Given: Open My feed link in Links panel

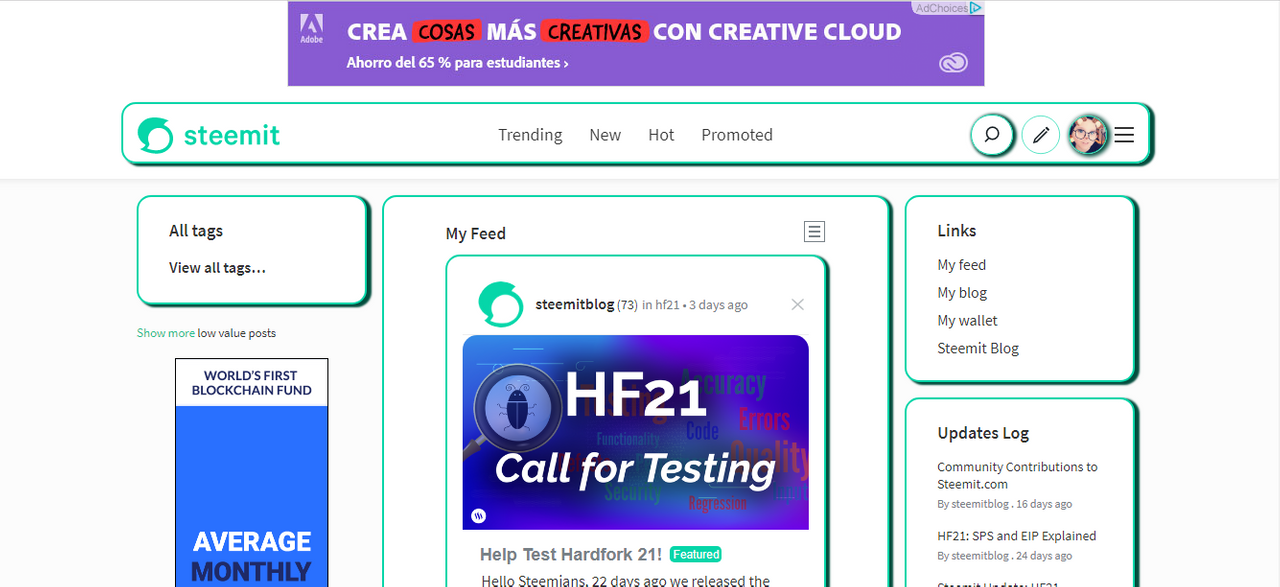Looking at the screenshot, I should pyautogui.click(x=962, y=265).
